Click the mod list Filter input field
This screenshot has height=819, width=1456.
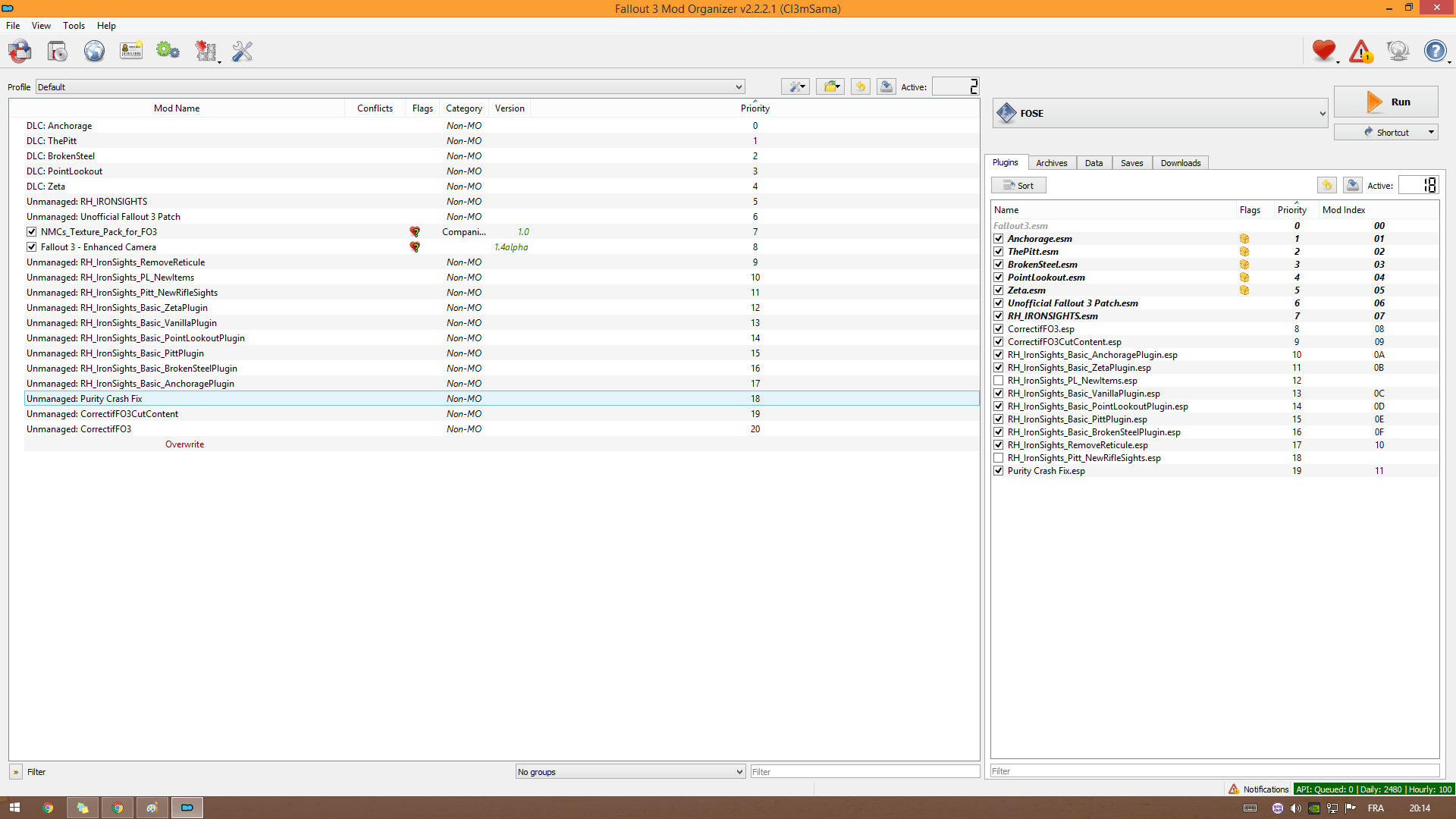864,772
